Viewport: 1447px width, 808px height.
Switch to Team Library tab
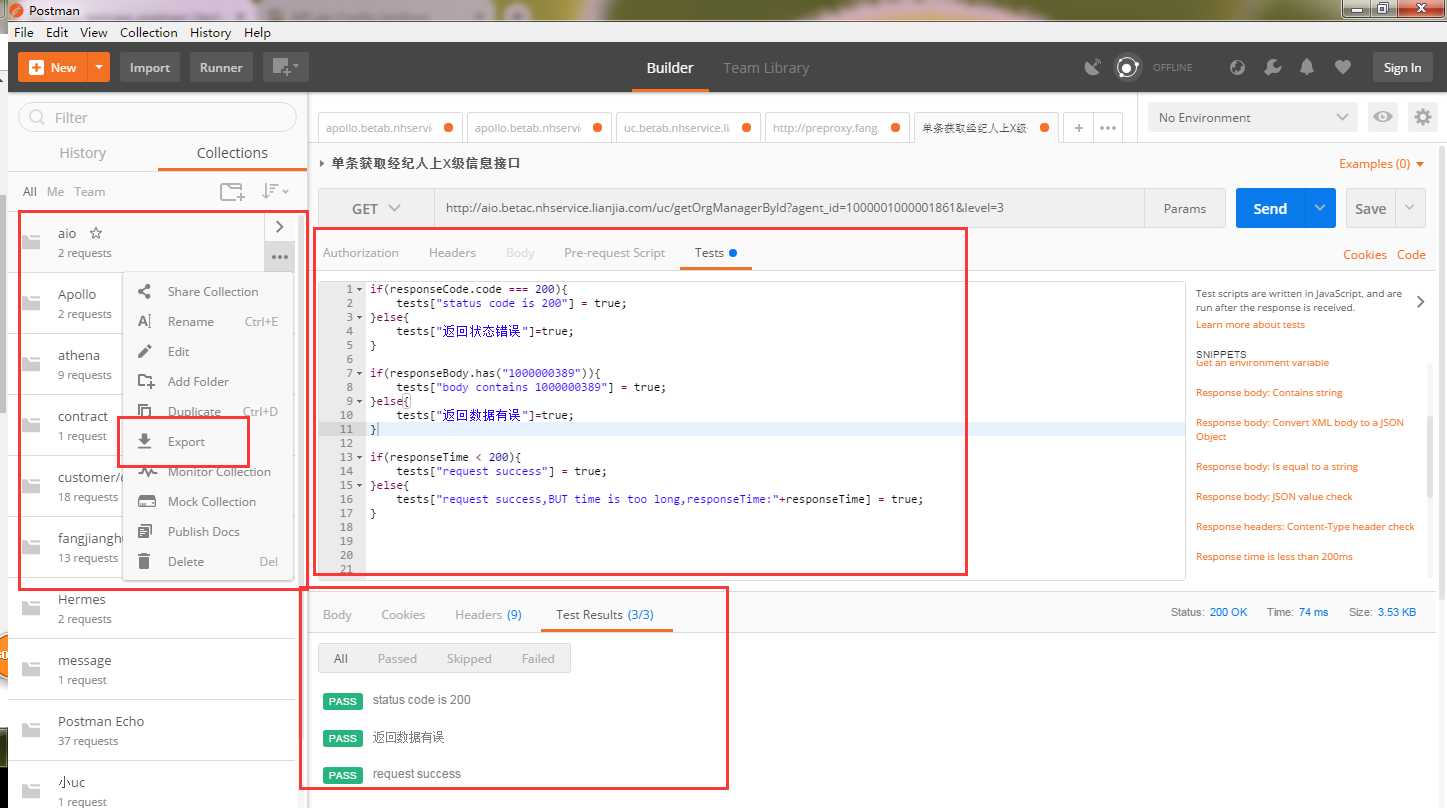(766, 68)
